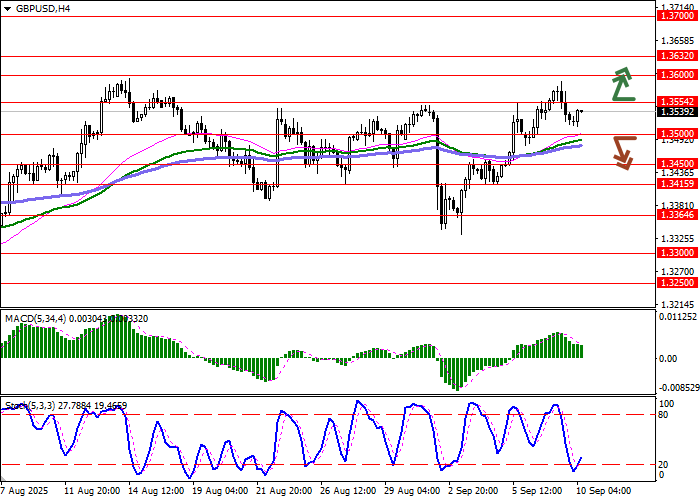Click the '2 Sep 20:00' time label
This screenshot has width=700, height=500.
(475, 491)
